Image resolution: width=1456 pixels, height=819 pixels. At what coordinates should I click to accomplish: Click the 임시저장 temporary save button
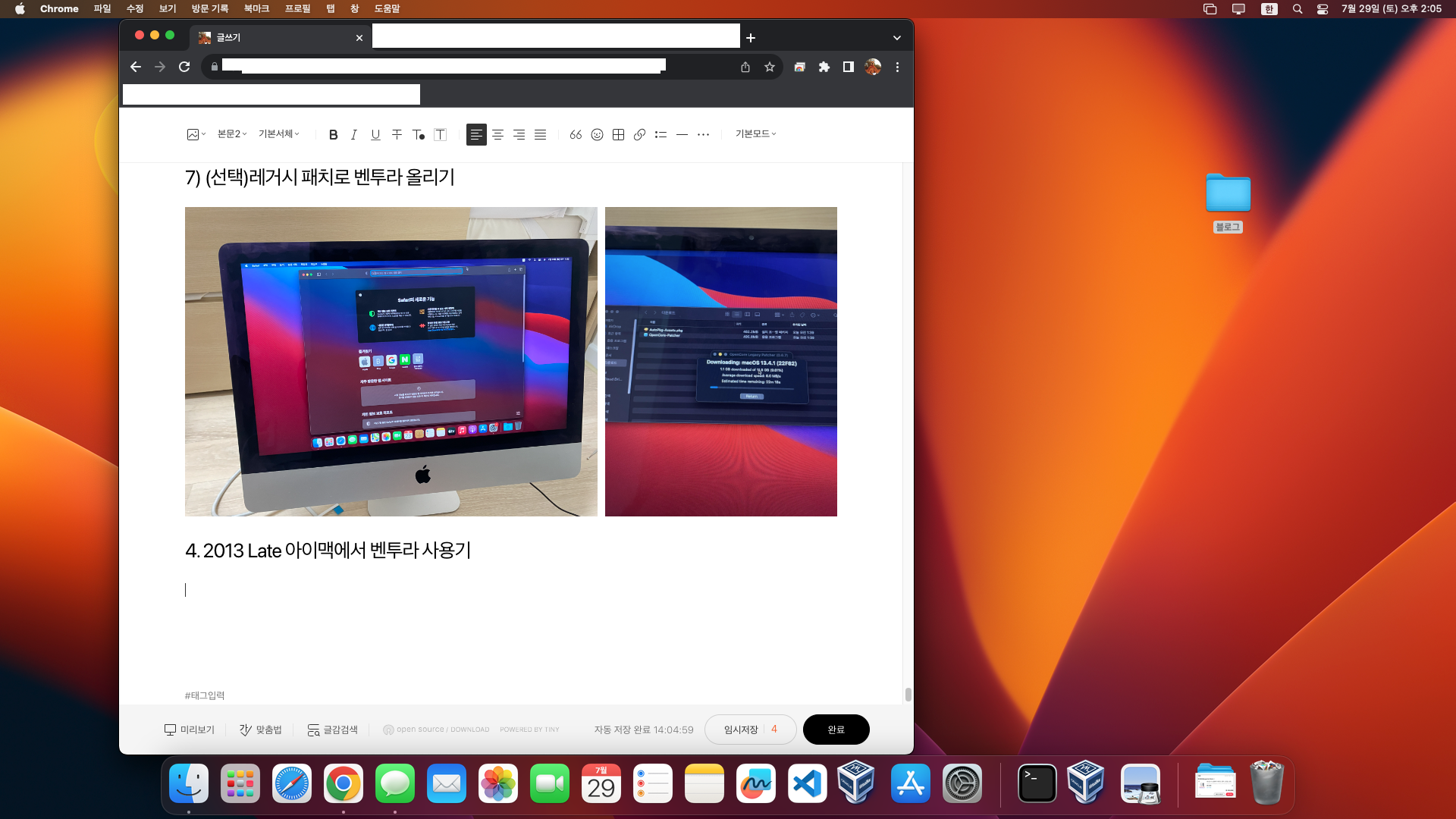[750, 730]
